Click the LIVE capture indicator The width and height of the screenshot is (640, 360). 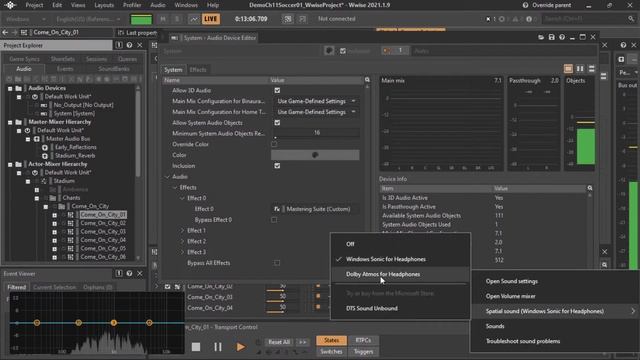[x=211, y=19]
